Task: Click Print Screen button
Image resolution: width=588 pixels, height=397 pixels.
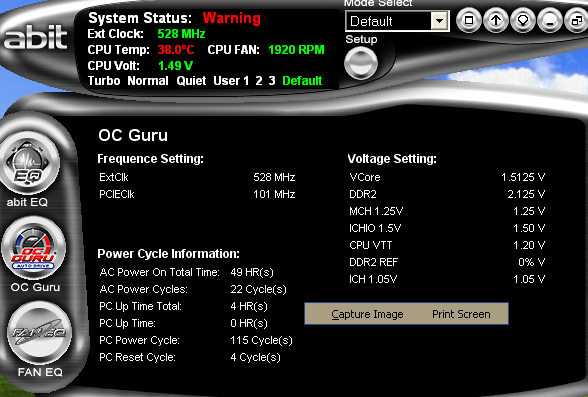Action: [461, 314]
